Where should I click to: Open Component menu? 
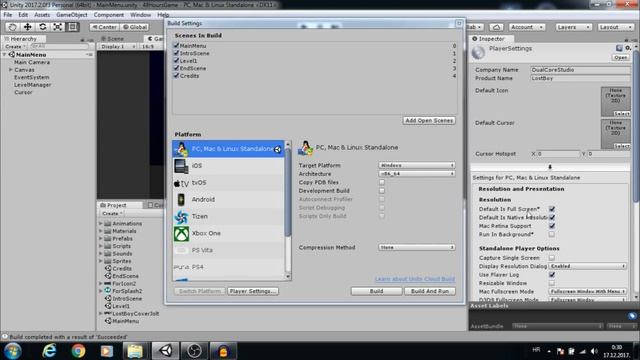tap(109, 15)
